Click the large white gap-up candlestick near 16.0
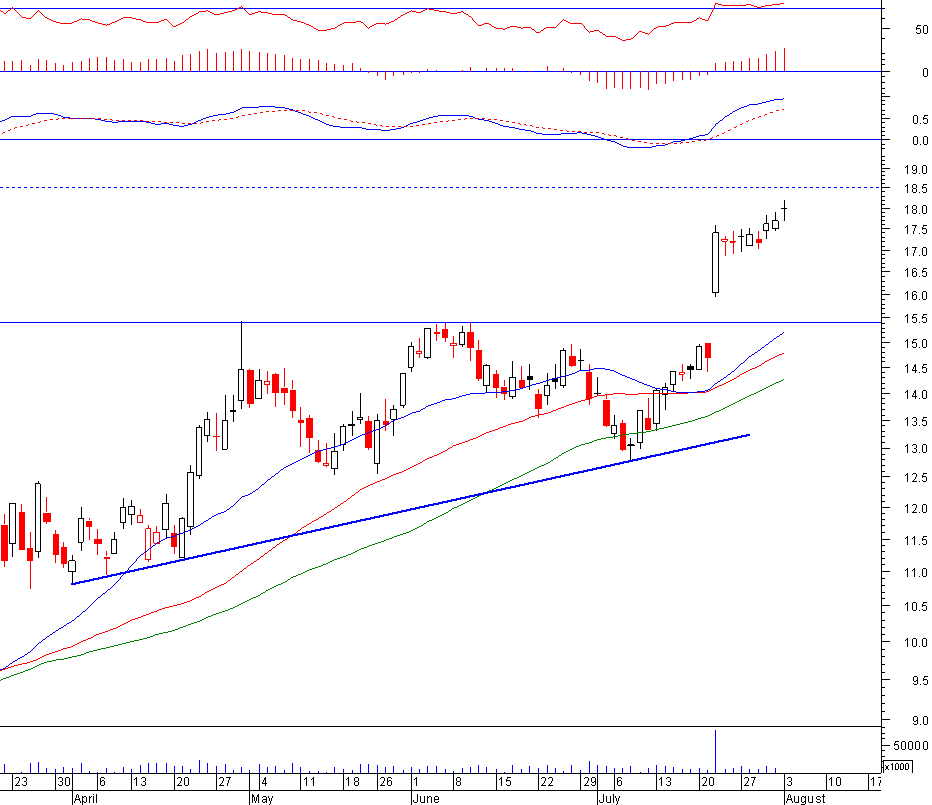Image resolution: width=932 pixels, height=805 pixels. [715, 262]
